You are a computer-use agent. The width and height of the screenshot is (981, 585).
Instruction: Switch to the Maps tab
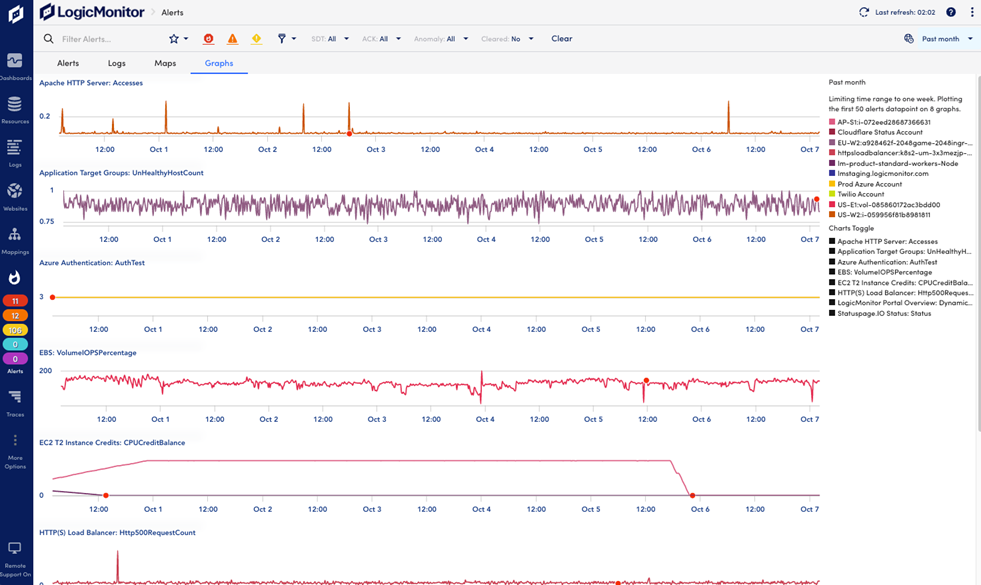165,63
